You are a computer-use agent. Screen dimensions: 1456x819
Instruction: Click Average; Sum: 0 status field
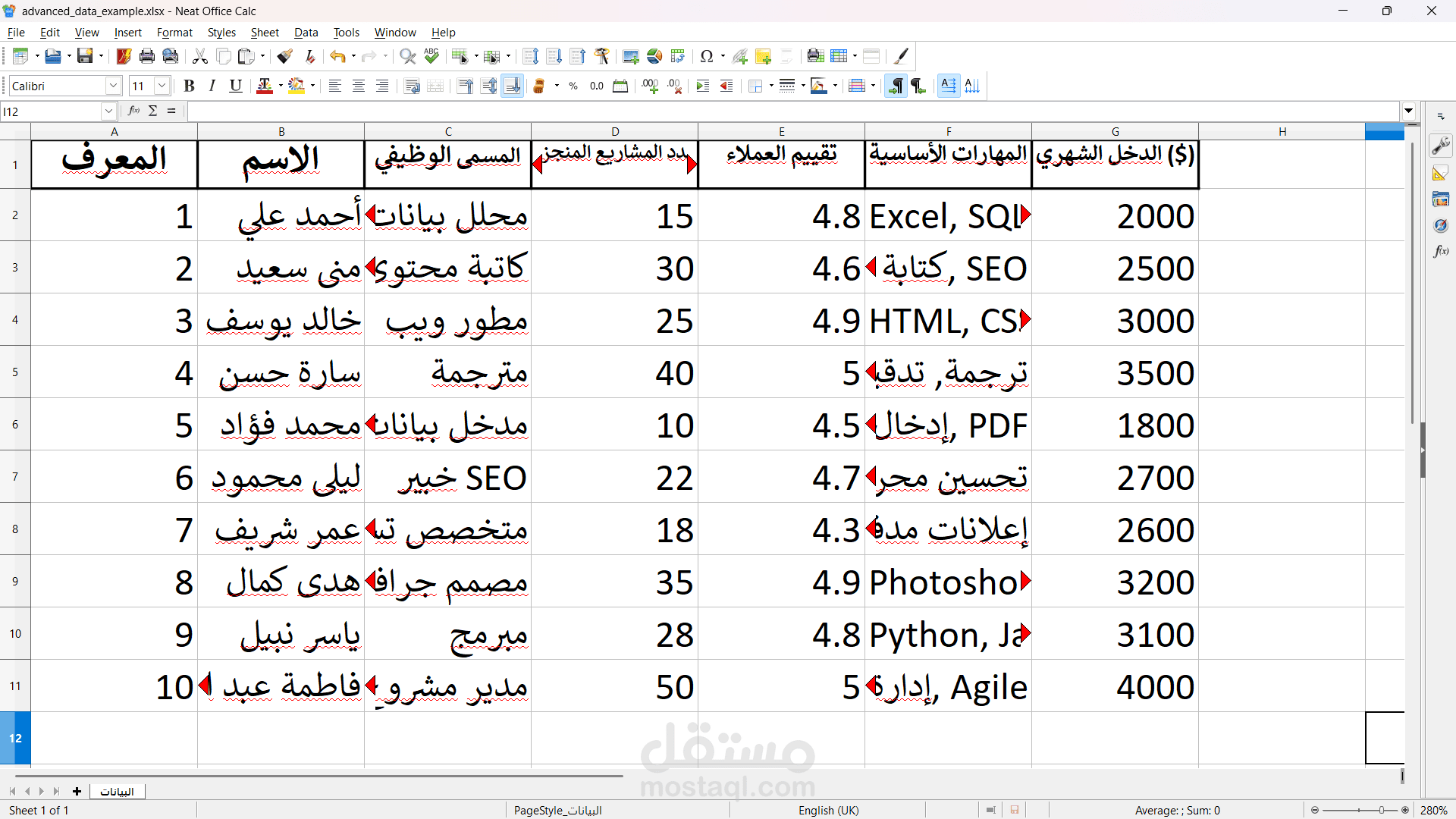[x=1177, y=810]
